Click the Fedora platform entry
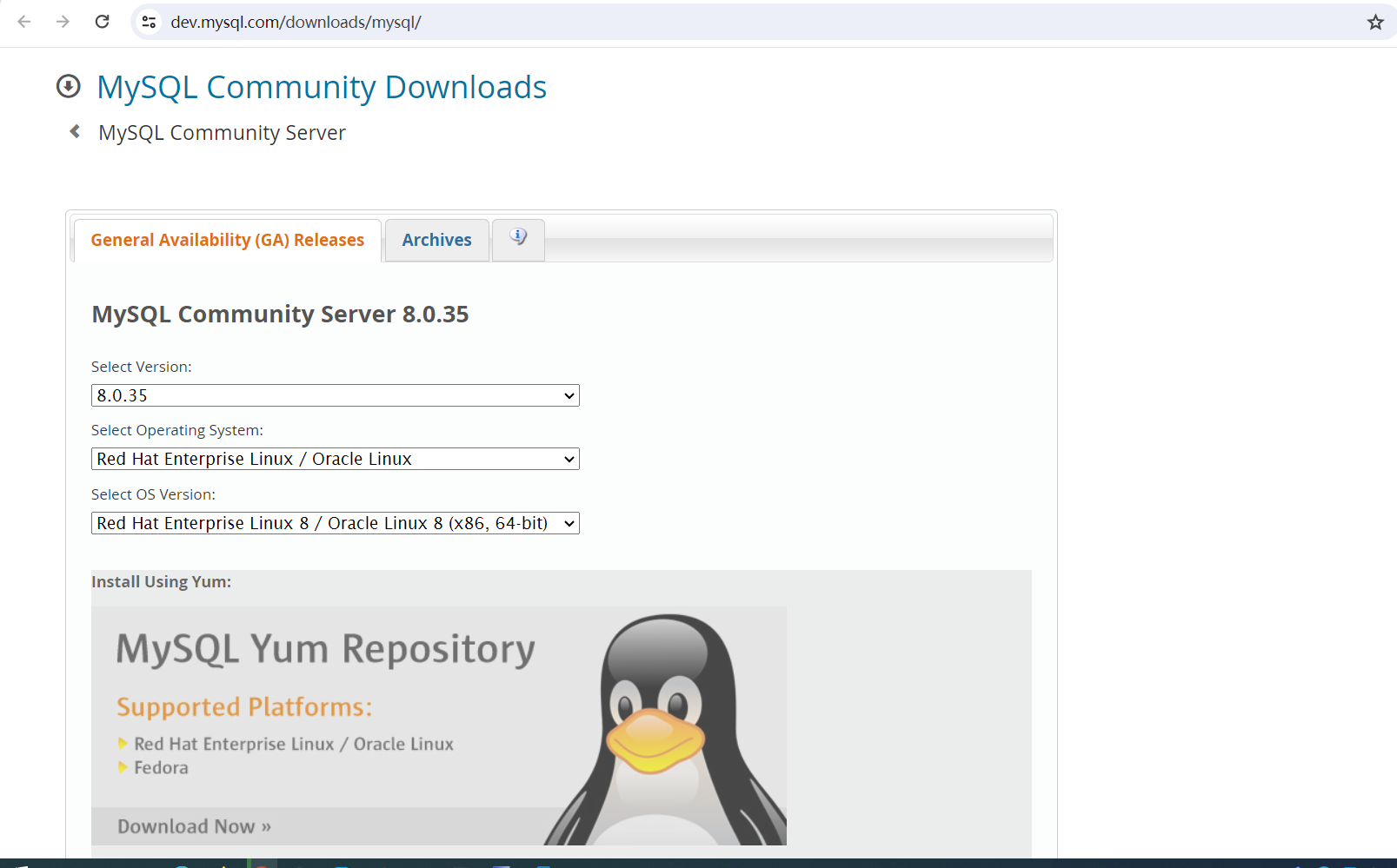 (161, 767)
